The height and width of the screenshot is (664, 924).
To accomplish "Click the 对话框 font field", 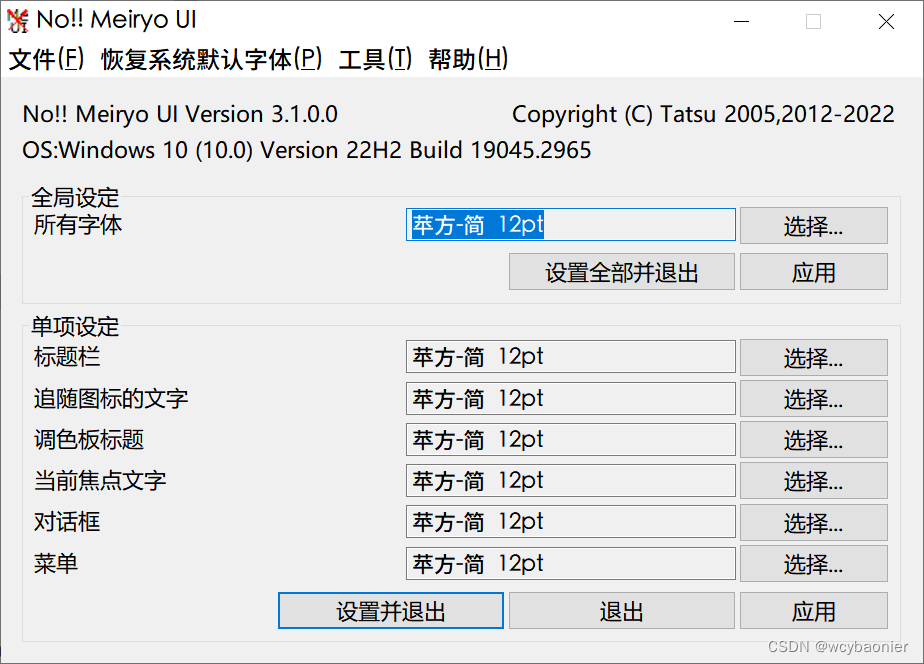I will point(570,521).
